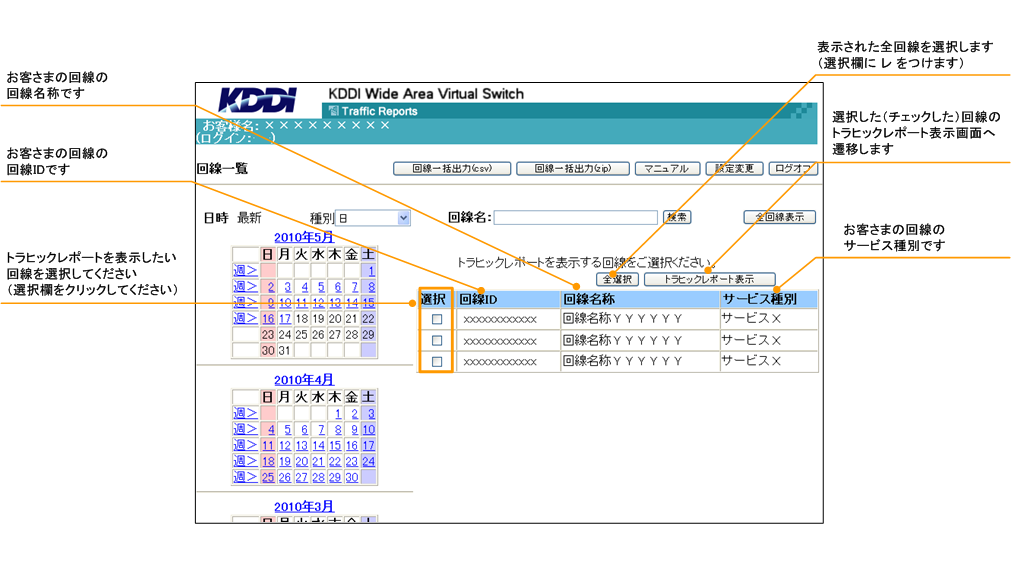Open the マニュアル button
Viewport: 1011px width, 561px height.
click(x=667, y=168)
